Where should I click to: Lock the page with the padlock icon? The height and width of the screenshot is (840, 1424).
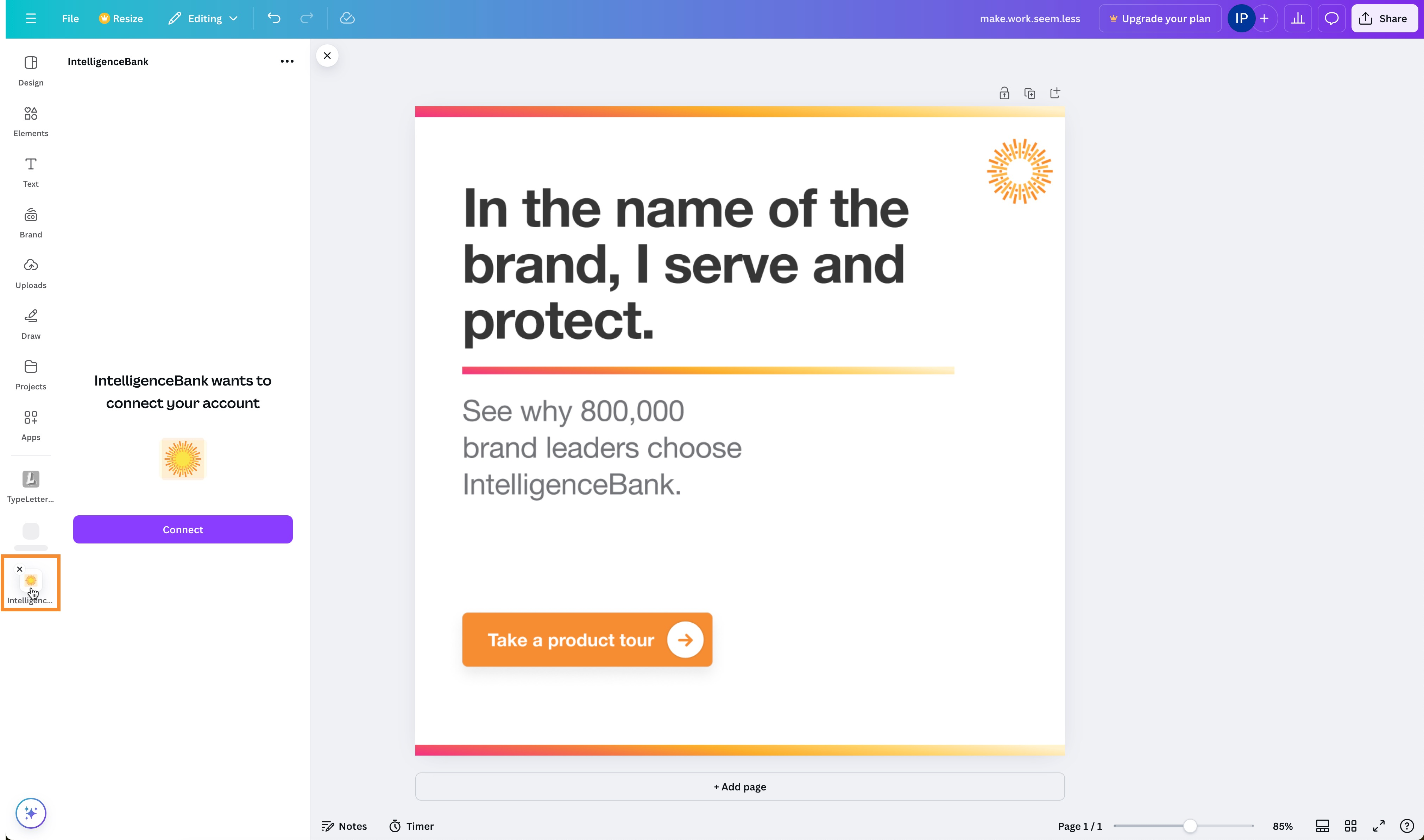1004,94
